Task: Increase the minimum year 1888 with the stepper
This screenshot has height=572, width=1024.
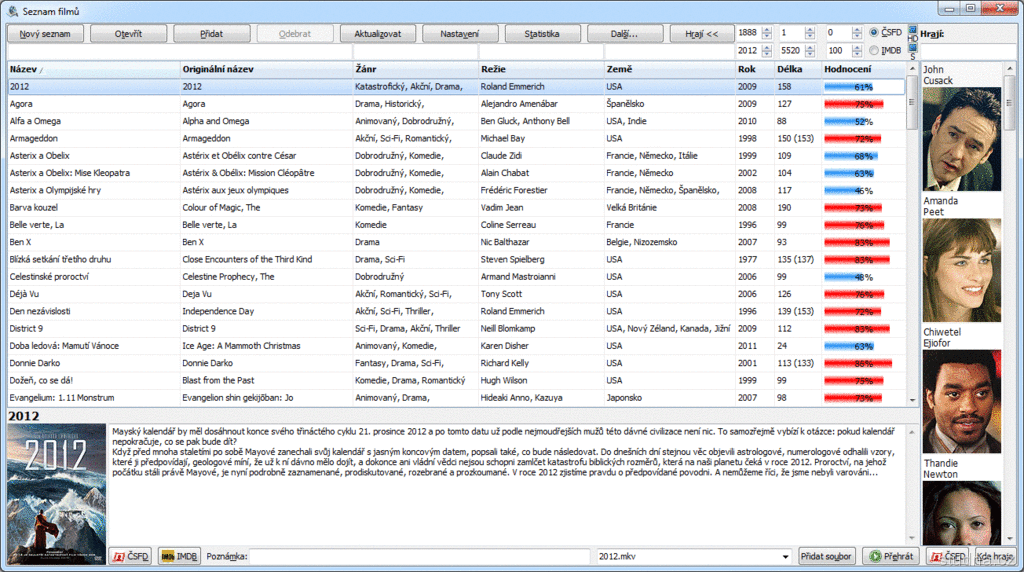Action: 766,29
